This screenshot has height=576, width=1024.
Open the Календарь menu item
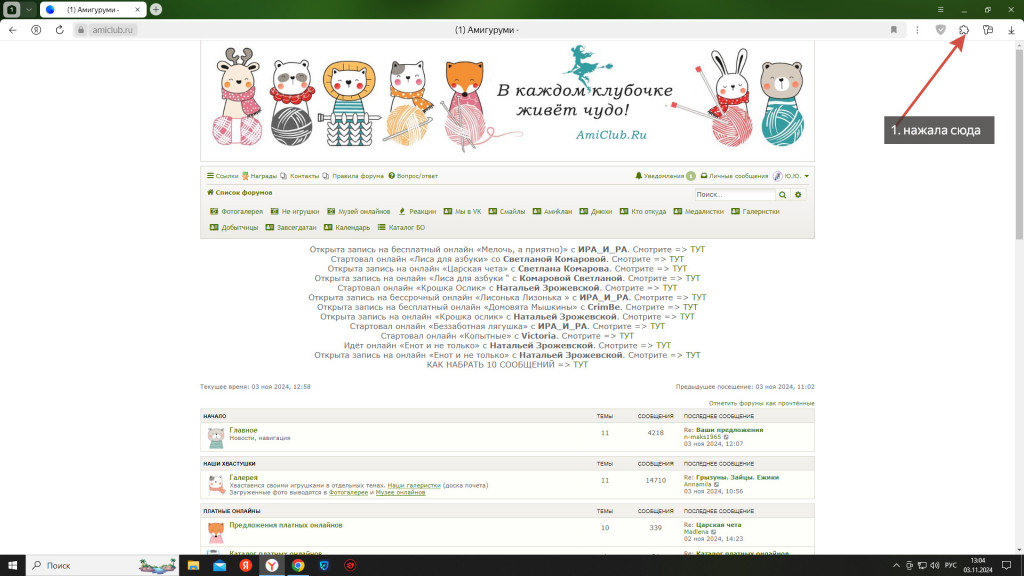pos(347,227)
